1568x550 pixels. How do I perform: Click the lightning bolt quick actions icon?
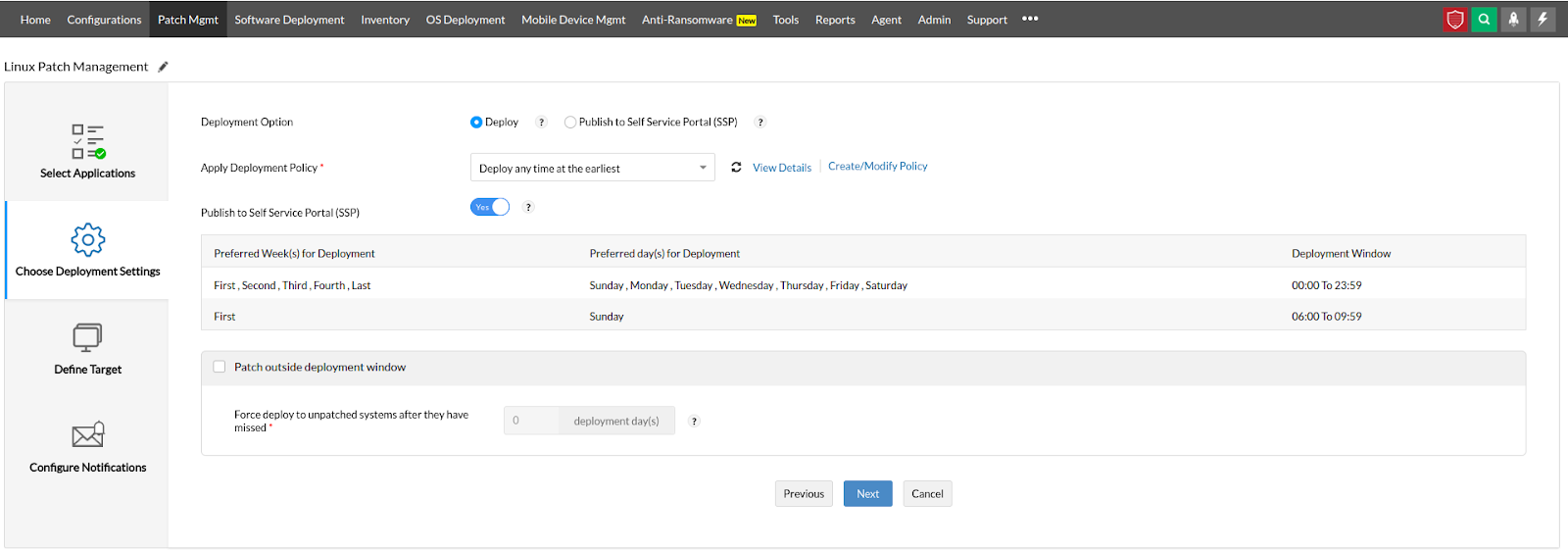(1543, 20)
